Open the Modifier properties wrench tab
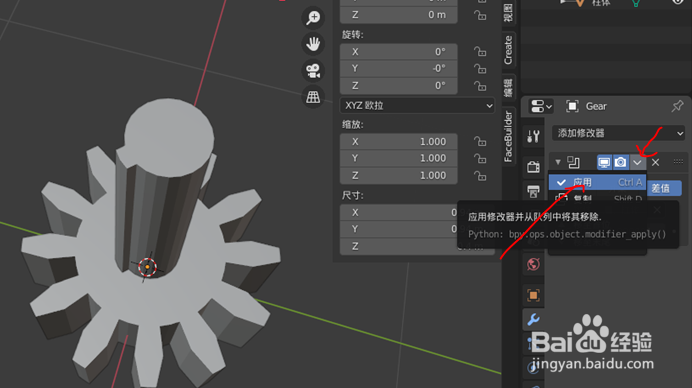Viewport: 692px width, 388px height. point(533,320)
